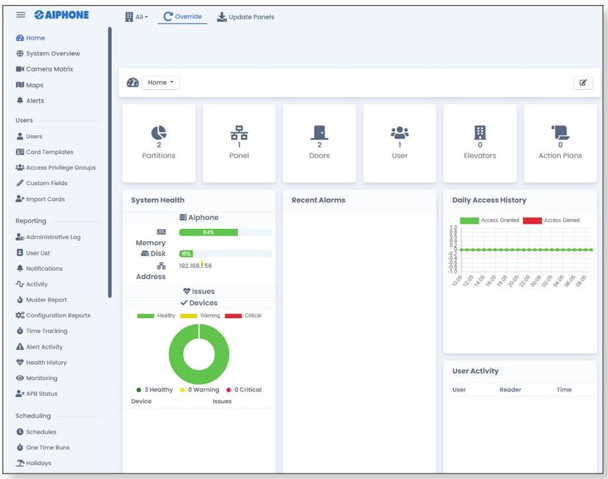
Task: Click the Override button
Action: coord(182,17)
